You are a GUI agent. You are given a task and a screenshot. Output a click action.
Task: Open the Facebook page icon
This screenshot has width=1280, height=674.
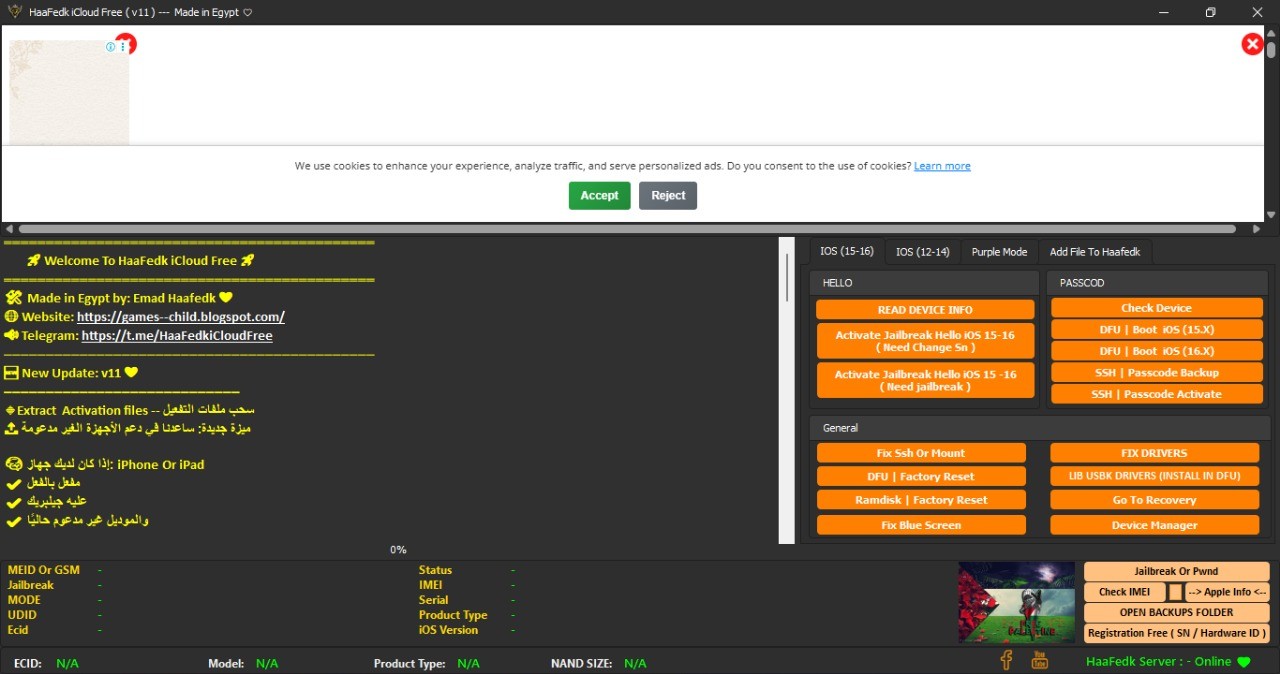click(x=1007, y=660)
